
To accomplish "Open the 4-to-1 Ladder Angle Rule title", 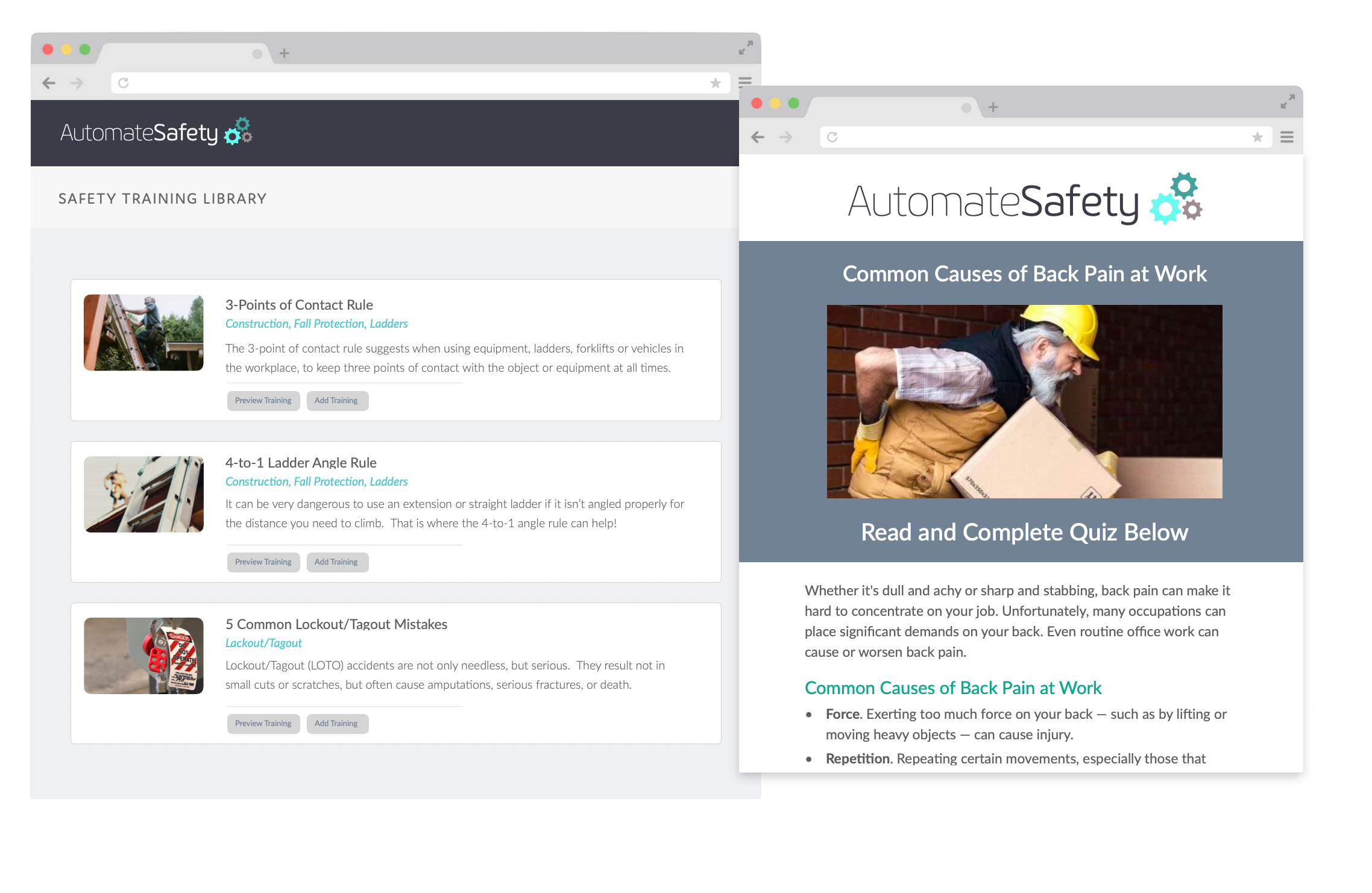I will click(x=301, y=463).
